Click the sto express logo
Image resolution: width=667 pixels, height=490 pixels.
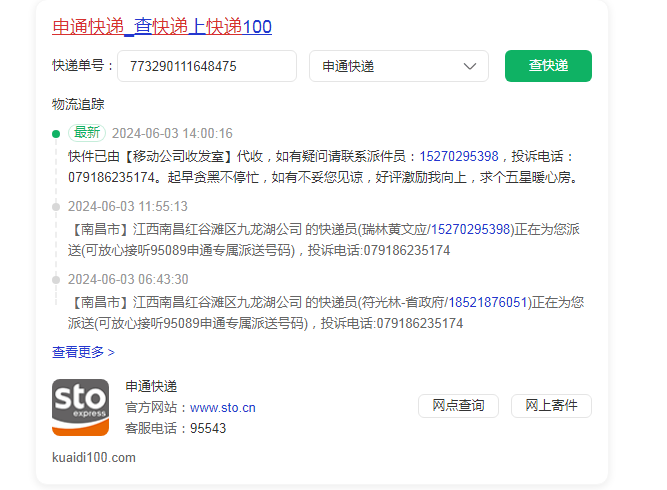(x=80, y=407)
